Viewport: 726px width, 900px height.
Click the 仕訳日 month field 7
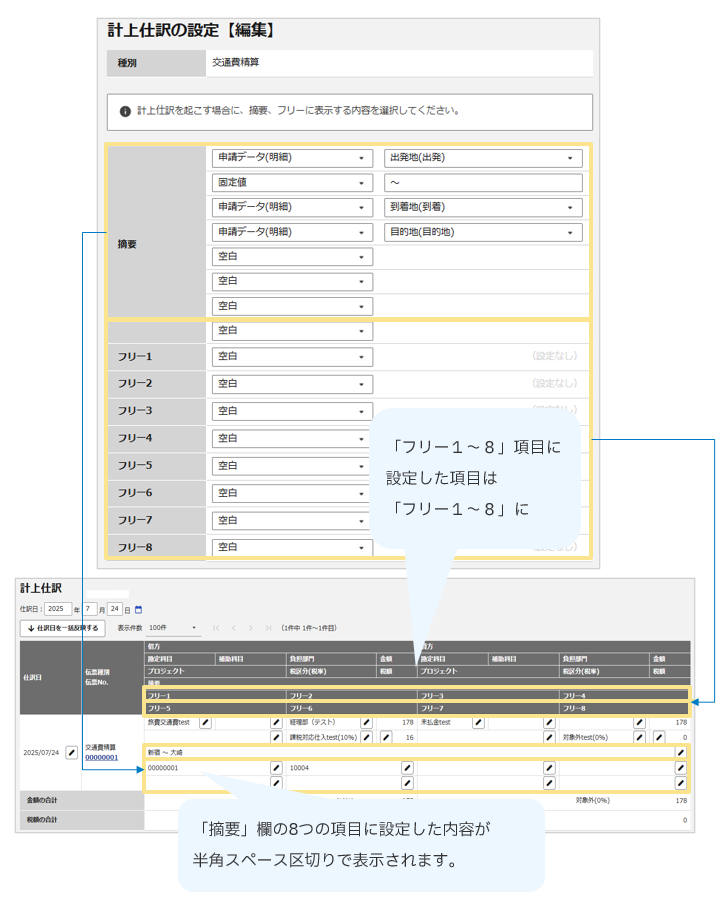pyautogui.click(x=90, y=609)
